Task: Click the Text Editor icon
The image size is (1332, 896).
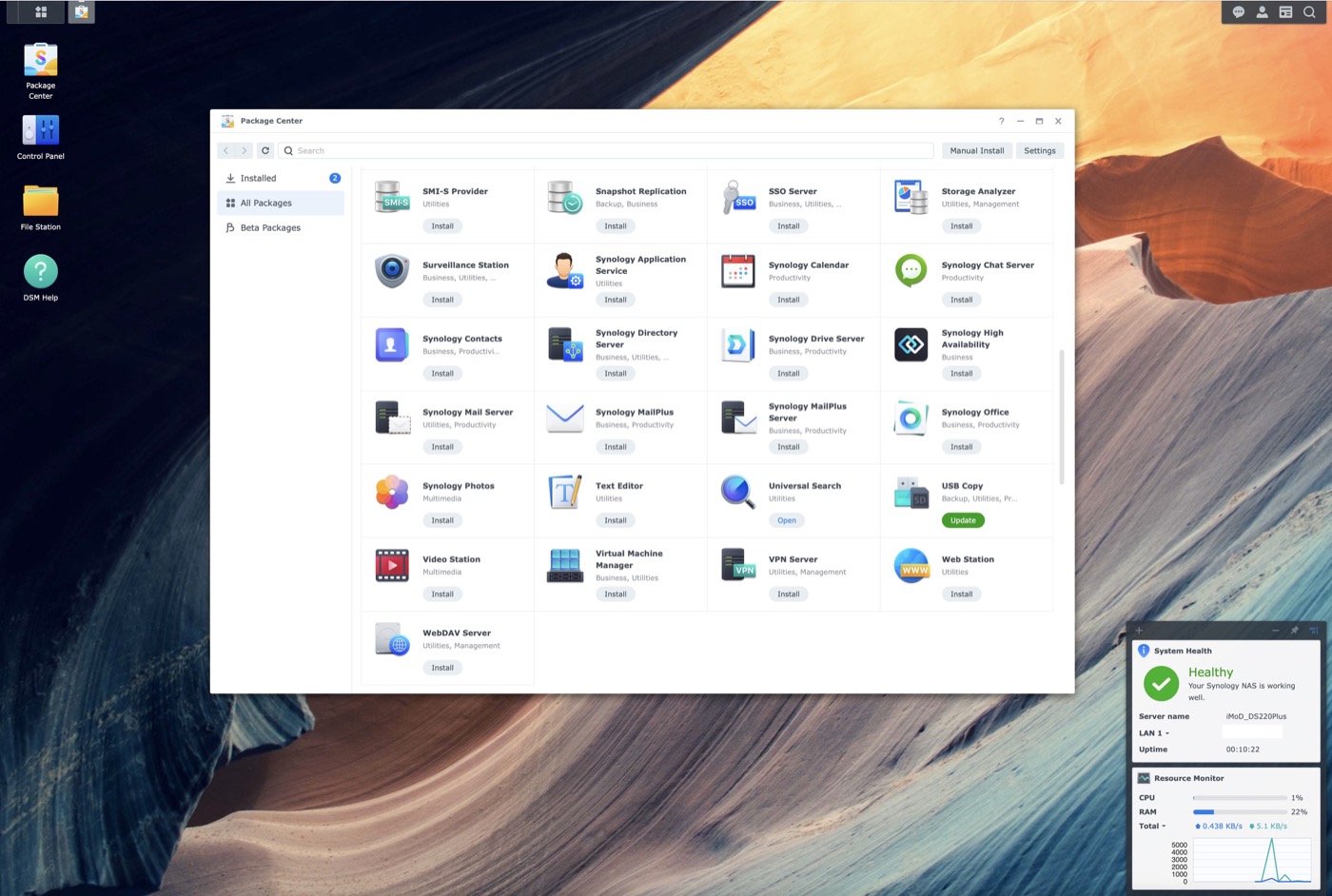Action: pyautogui.click(x=565, y=492)
